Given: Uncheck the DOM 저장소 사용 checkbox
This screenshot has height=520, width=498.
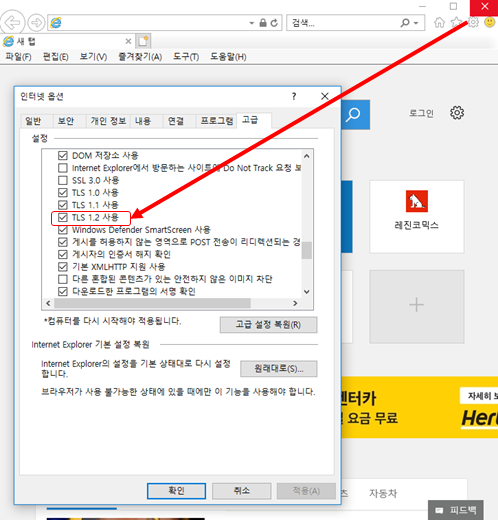Looking at the screenshot, I should (63, 156).
